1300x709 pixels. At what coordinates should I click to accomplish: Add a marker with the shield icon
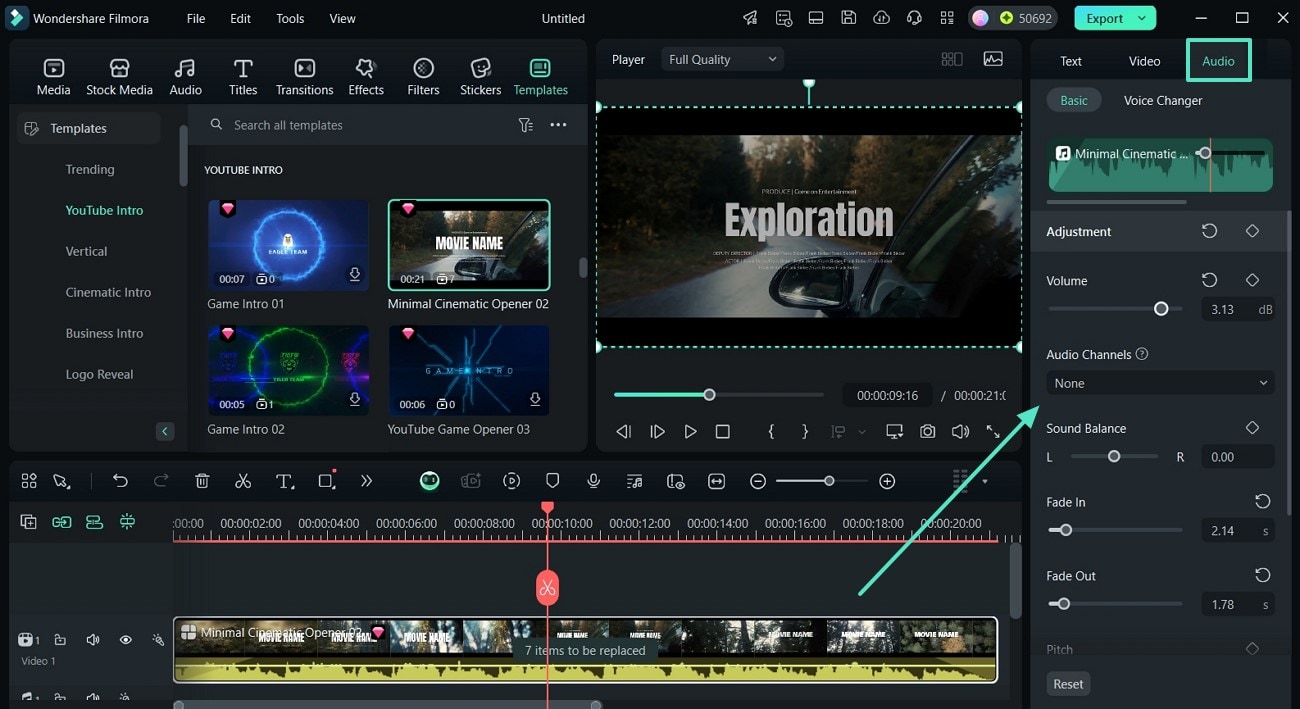coord(552,481)
